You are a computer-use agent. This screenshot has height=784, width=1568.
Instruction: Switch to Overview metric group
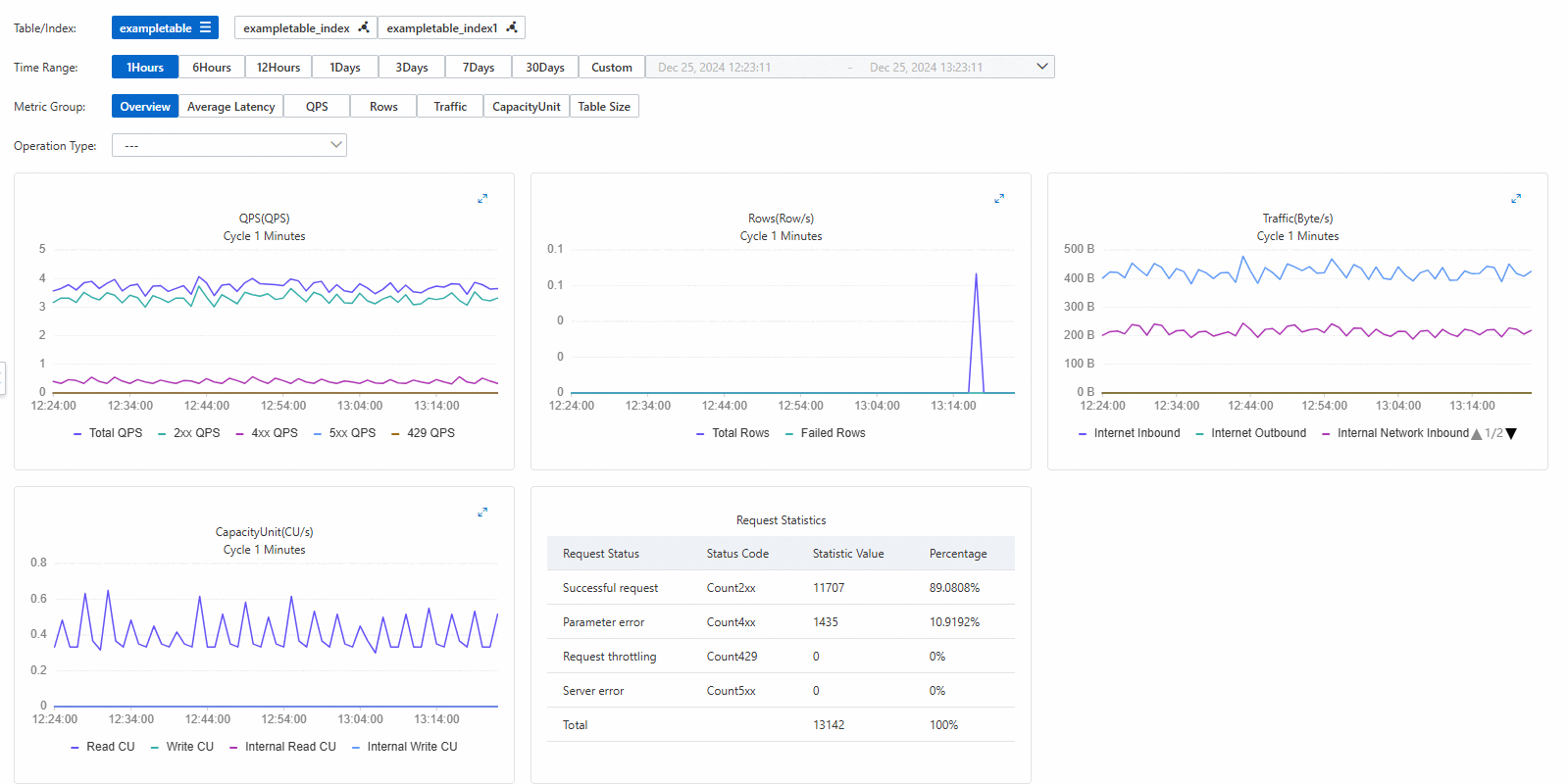(x=145, y=106)
